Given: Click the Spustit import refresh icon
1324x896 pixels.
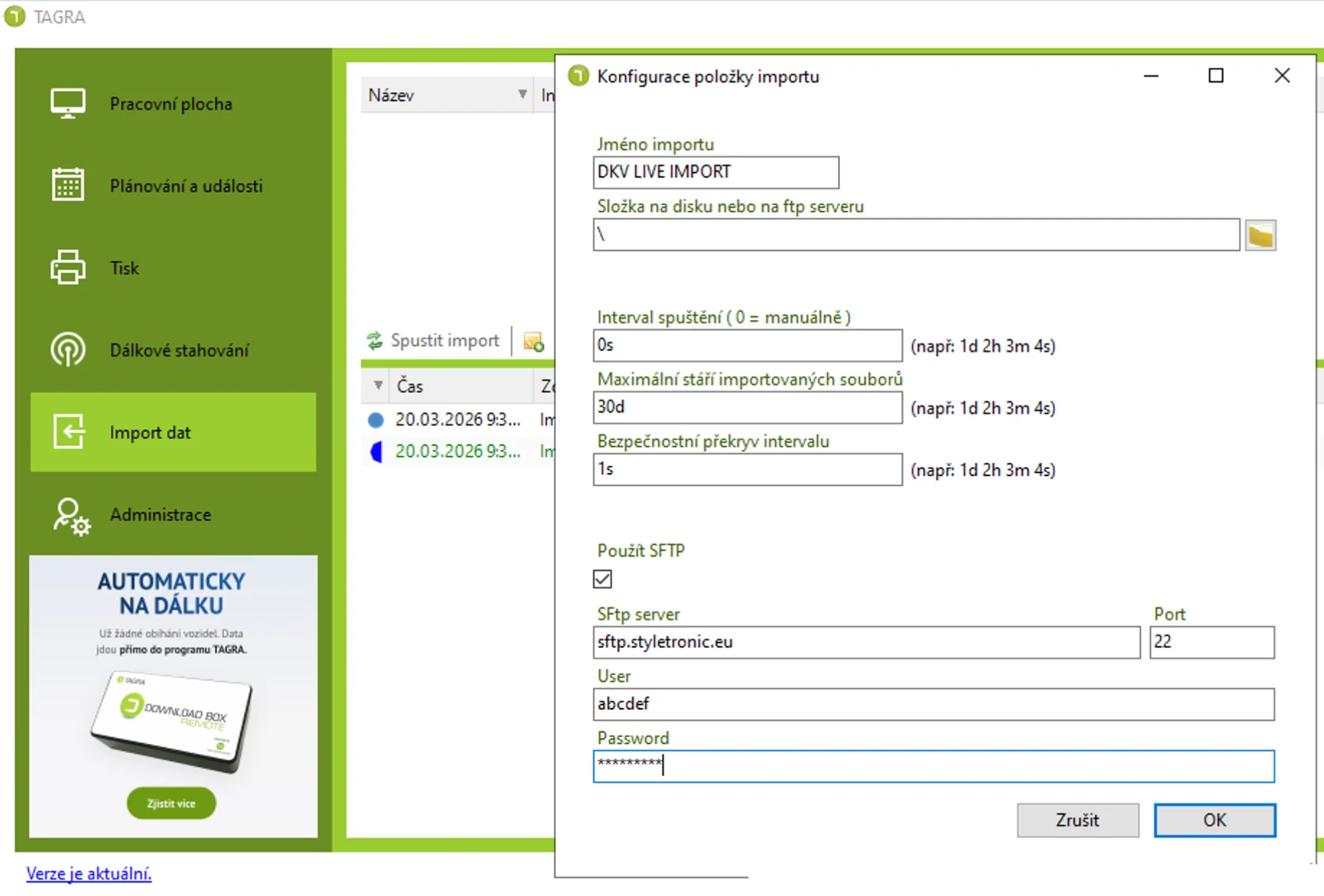Looking at the screenshot, I should point(375,340).
